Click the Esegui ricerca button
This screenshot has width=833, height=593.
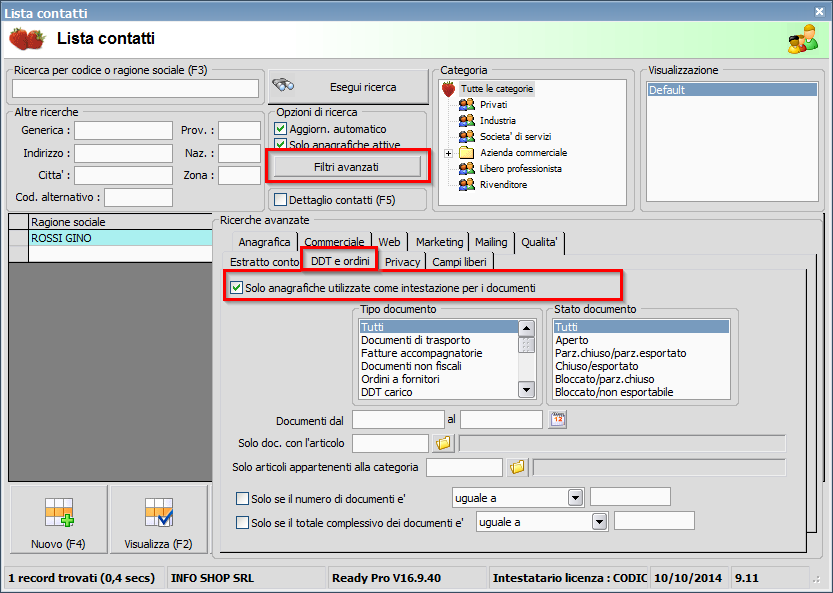(348, 87)
